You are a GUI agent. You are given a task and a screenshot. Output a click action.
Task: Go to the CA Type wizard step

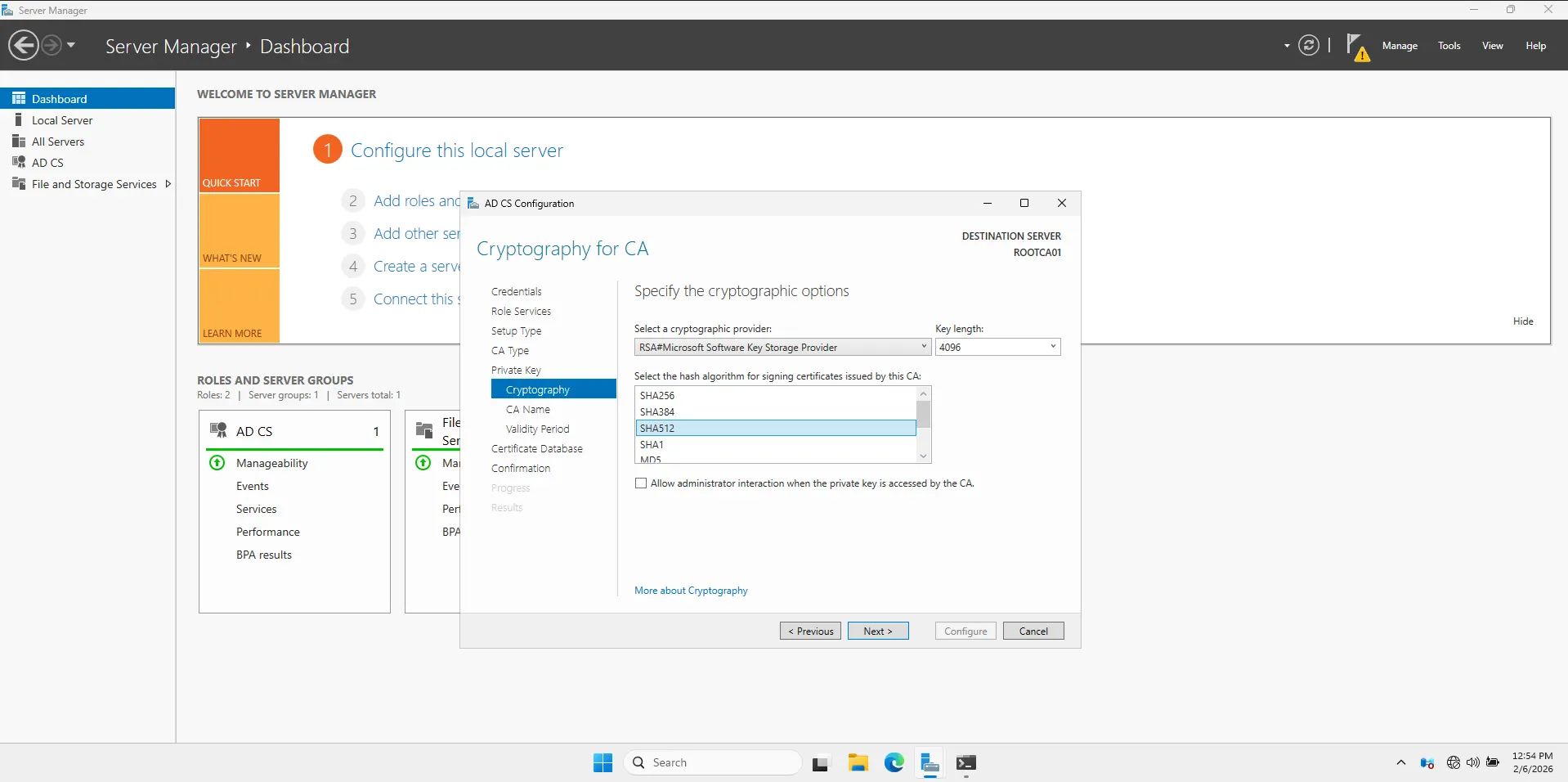pyautogui.click(x=510, y=351)
